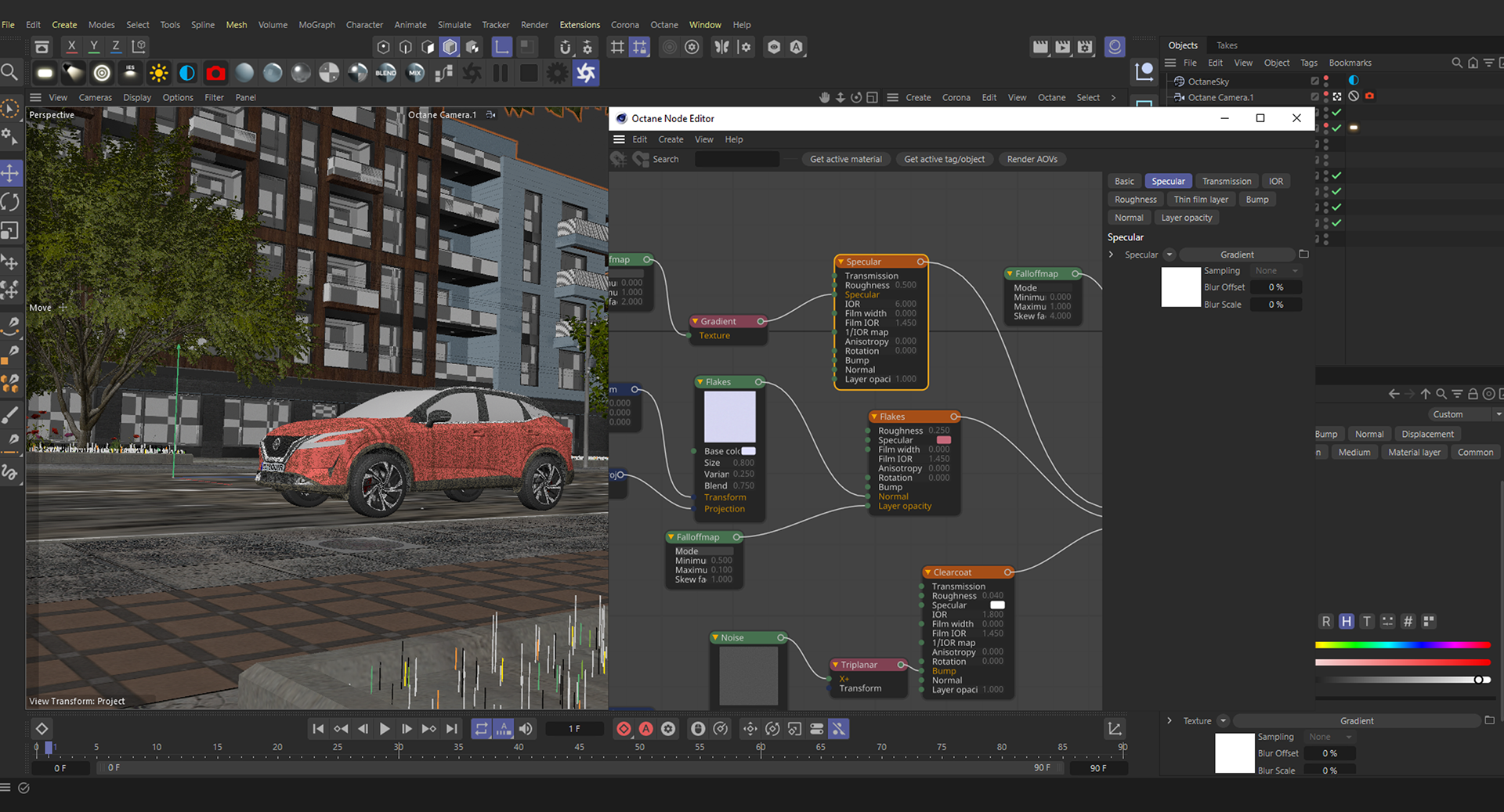
Task: Click the node editor Search input field
Action: 736,159
